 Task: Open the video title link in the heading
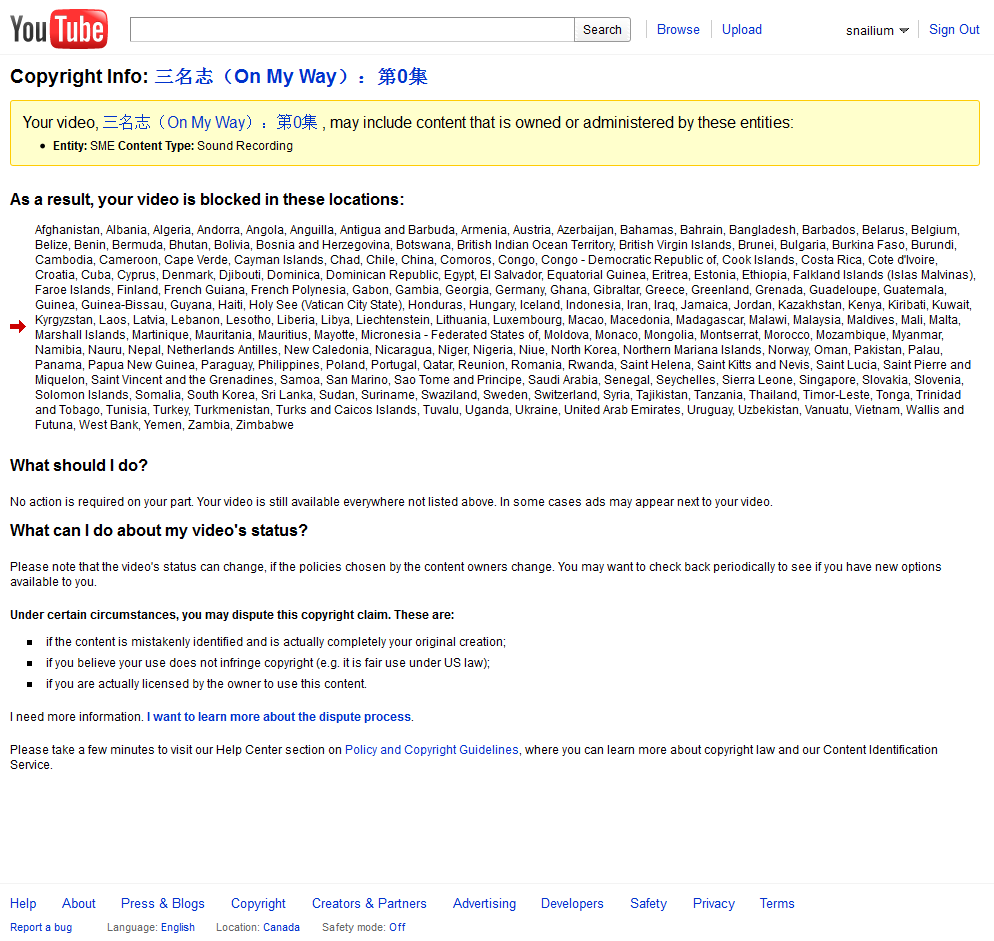tap(291, 77)
